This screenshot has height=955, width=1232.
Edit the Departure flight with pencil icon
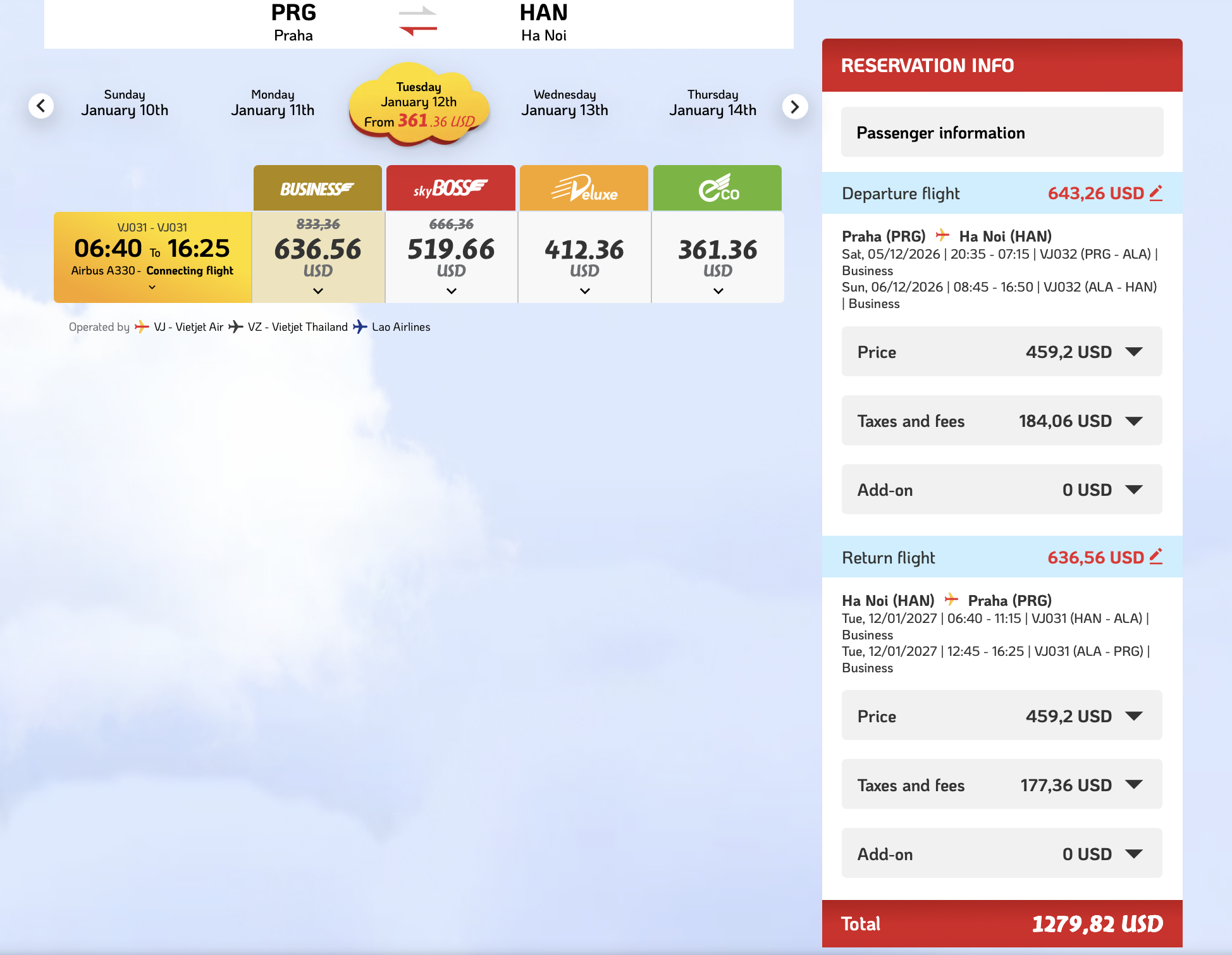tap(1156, 193)
